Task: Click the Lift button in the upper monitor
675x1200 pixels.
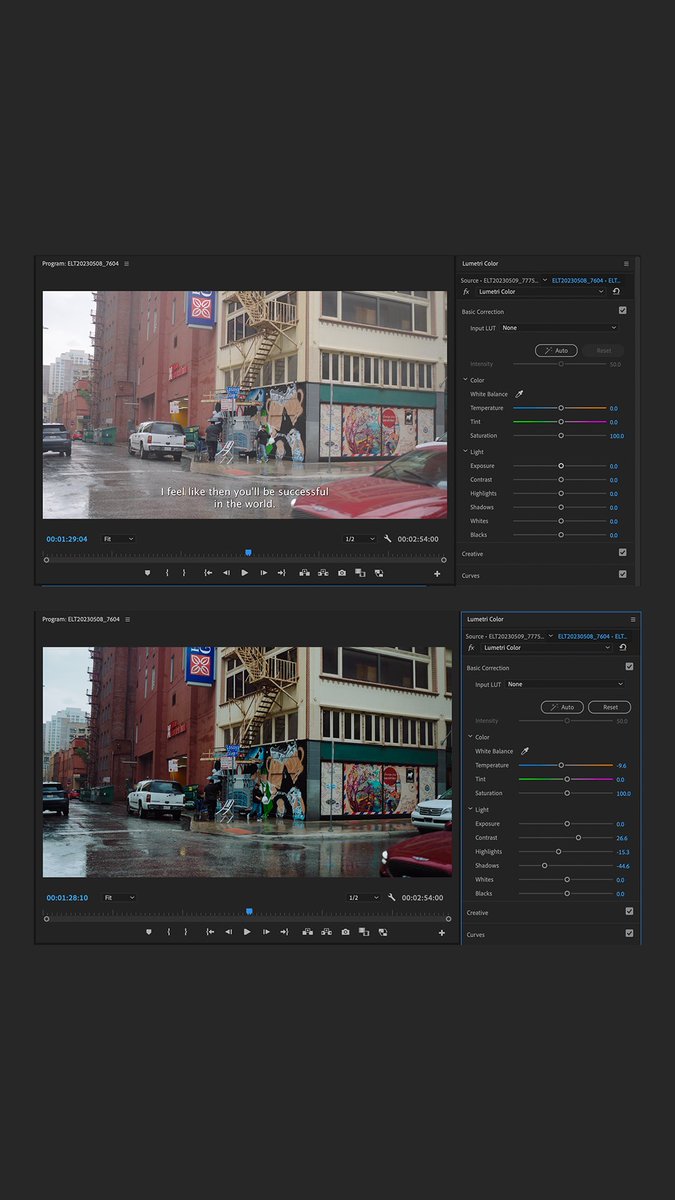Action: click(x=305, y=573)
